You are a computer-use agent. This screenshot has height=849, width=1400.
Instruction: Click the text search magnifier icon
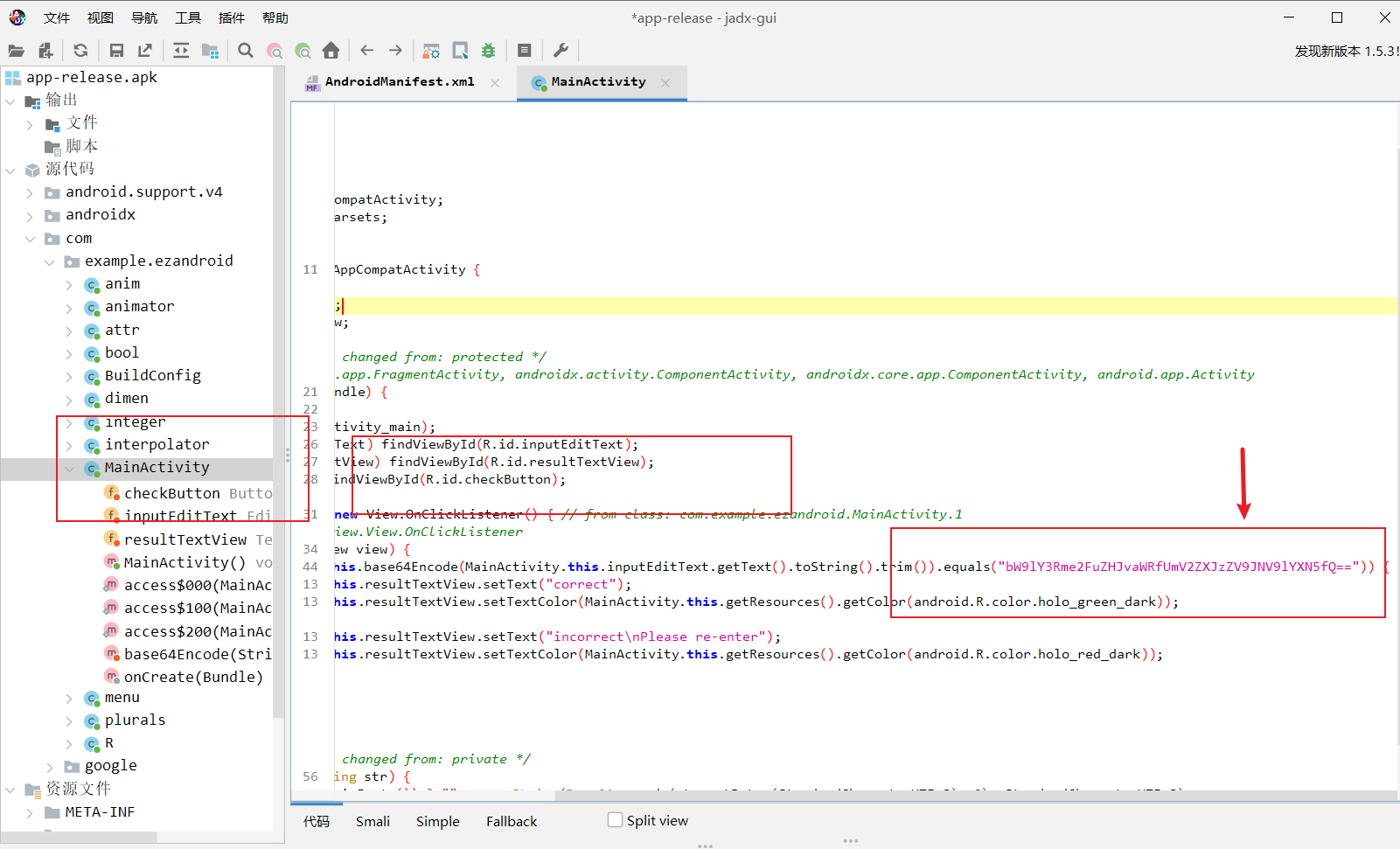click(246, 51)
